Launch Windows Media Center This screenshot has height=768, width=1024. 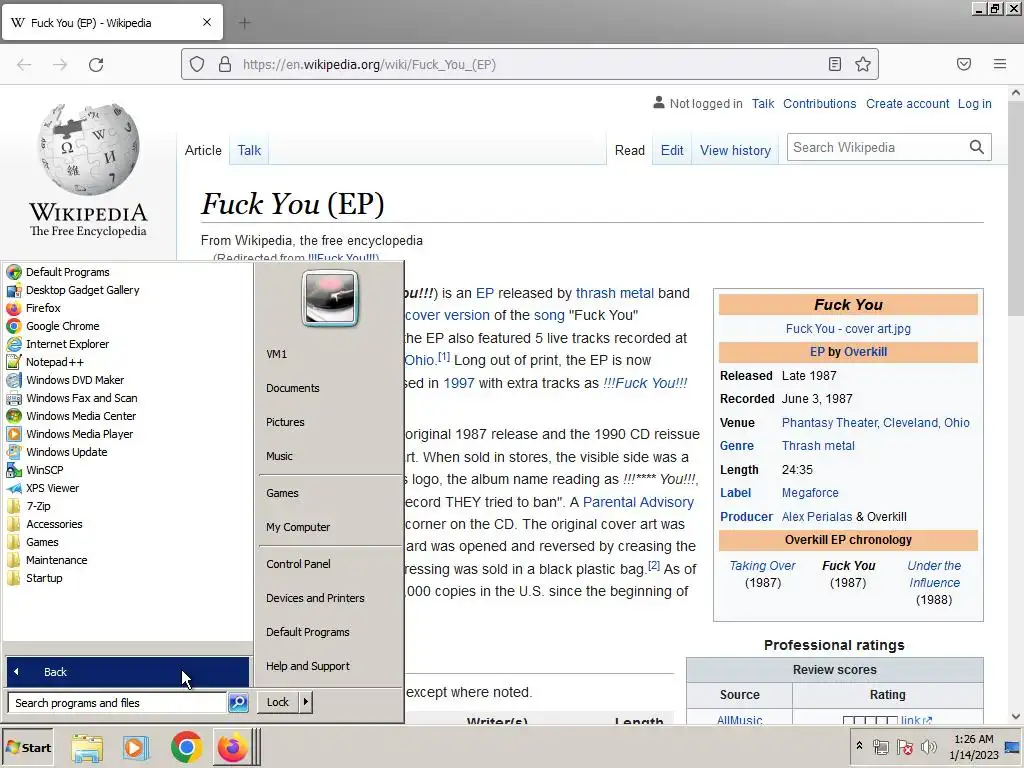point(71,415)
